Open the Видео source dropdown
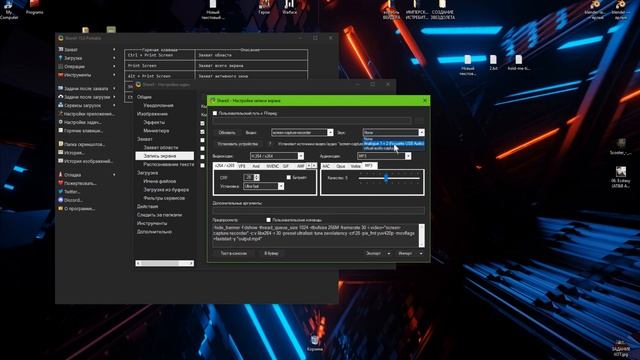Image resolution: width=640 pixels, height=360 pixels. pyautogui.click(x=302, y=132)
